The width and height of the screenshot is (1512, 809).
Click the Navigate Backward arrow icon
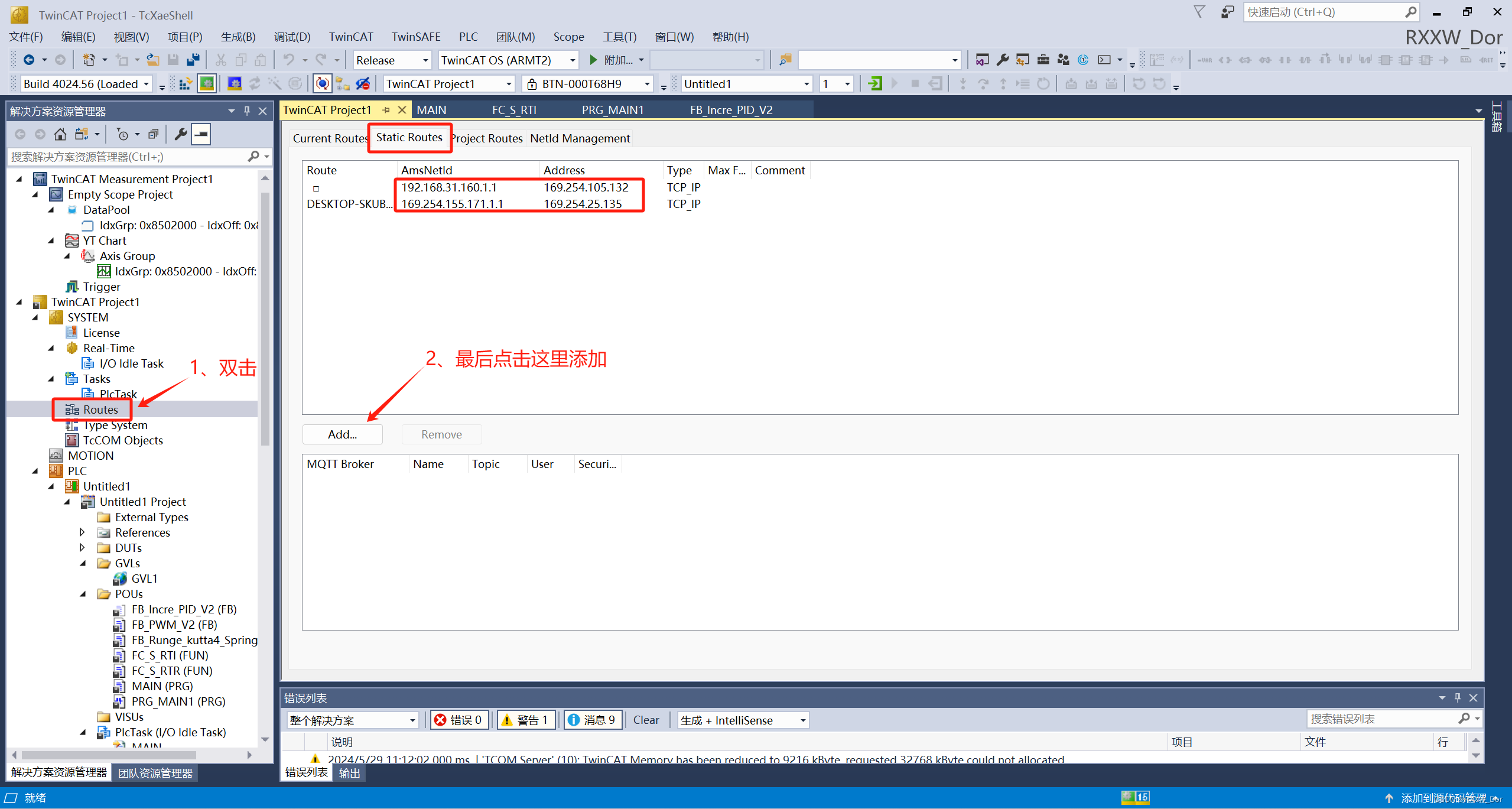28,60
